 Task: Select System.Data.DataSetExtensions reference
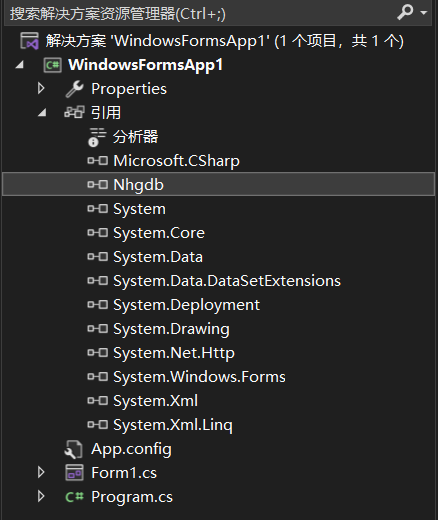click(x=227, y=281)
